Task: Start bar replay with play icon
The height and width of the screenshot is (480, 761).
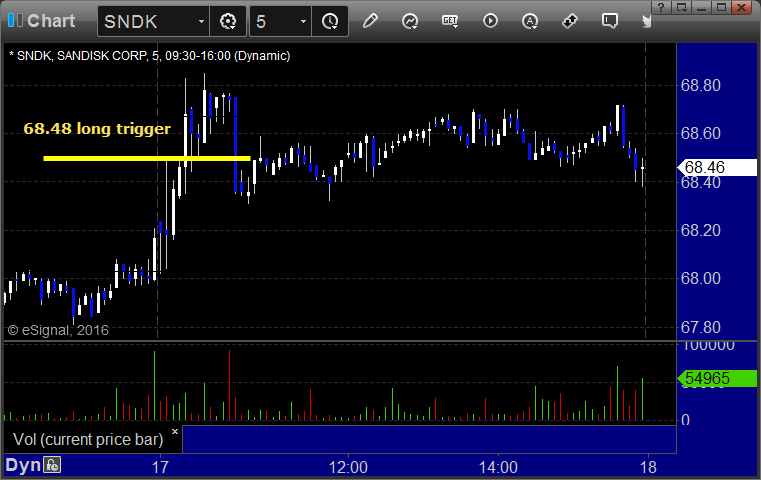Action: coord(490,21)
